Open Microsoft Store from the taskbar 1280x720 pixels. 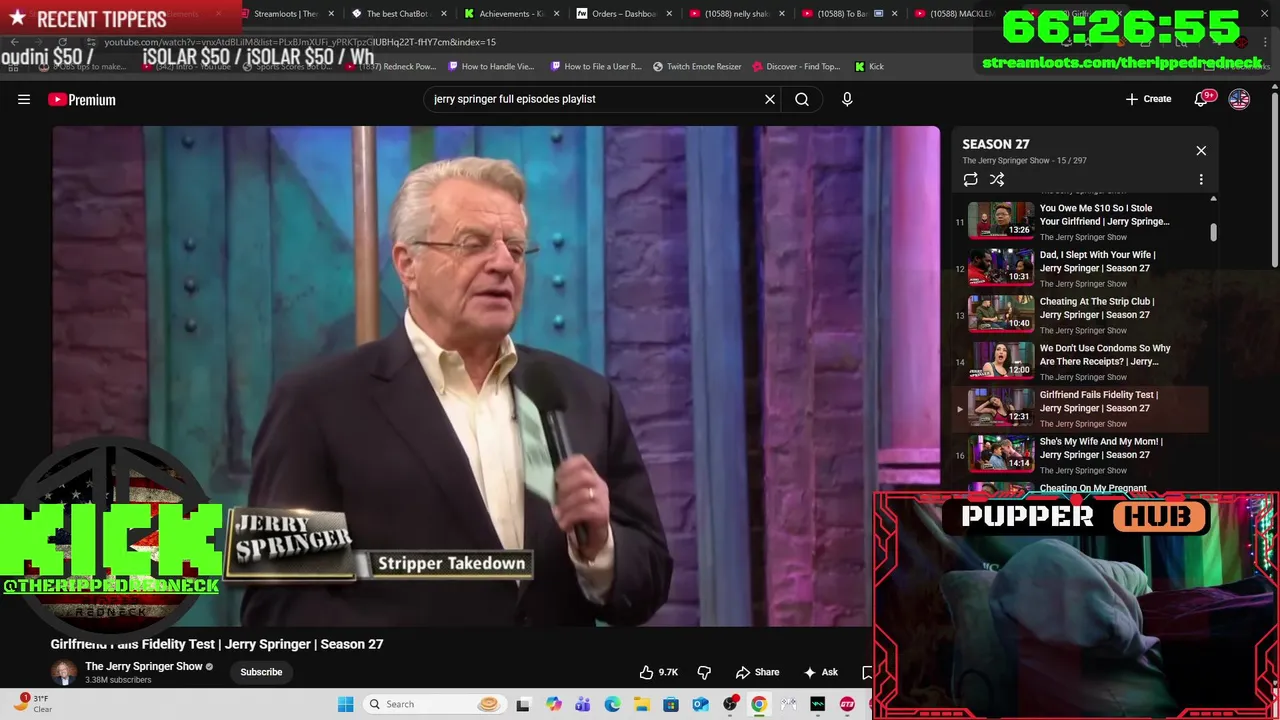[x=671, y=704]
